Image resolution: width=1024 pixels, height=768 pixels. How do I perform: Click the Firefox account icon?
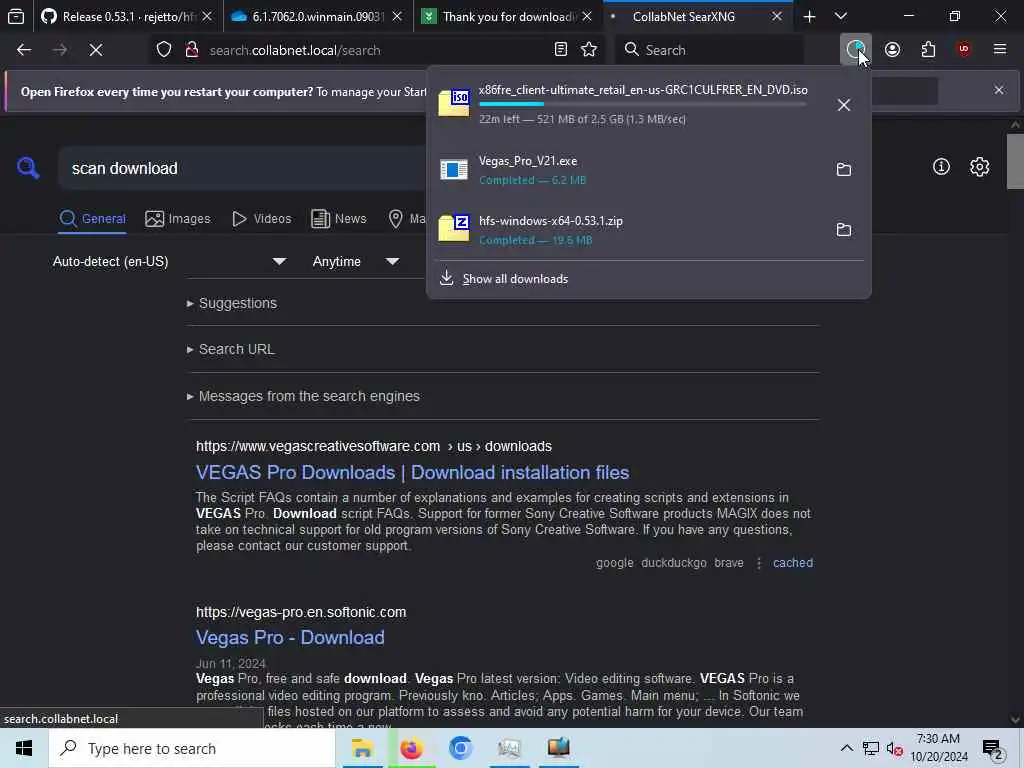pyautogui.click(x=892, y=50)
